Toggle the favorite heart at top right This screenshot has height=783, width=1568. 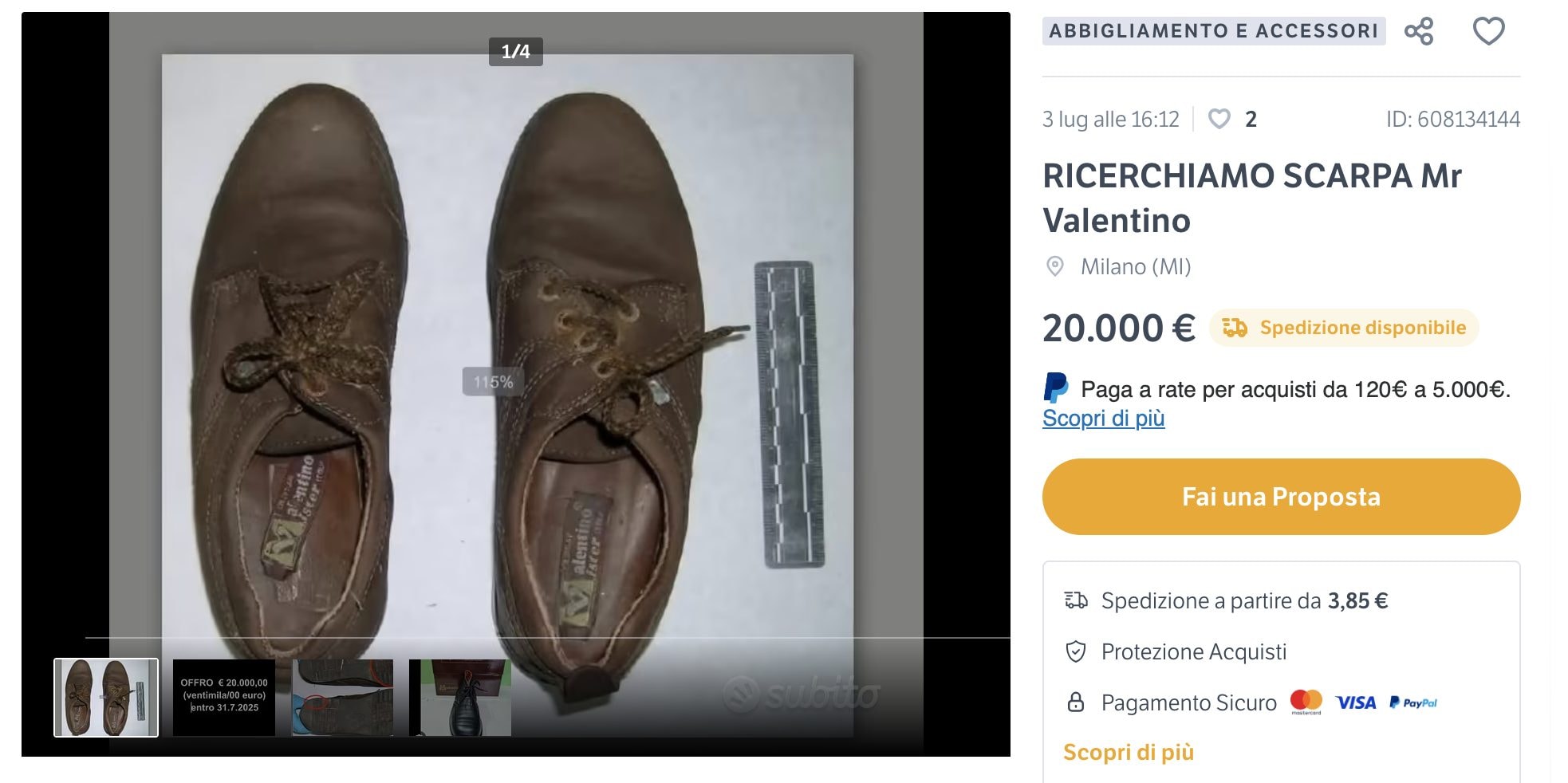(x=1488, y=31)
